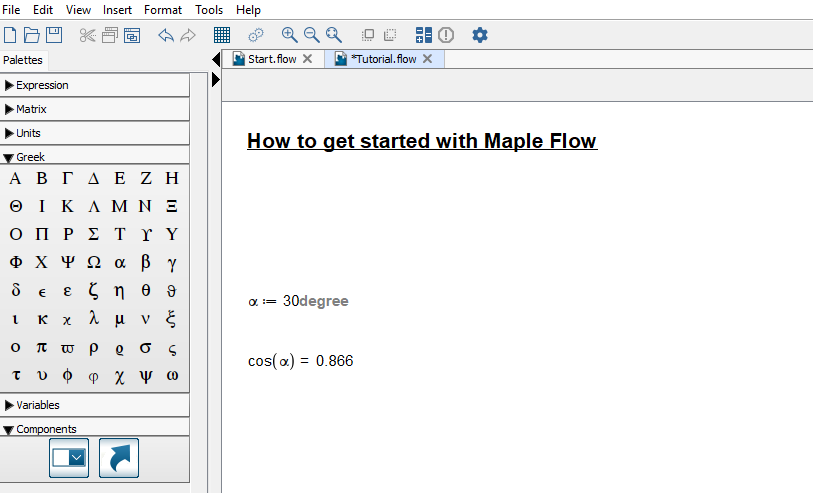
Task: Zoom in with magnifier plus
Action: pyautogui.click(x=289, y=35)
